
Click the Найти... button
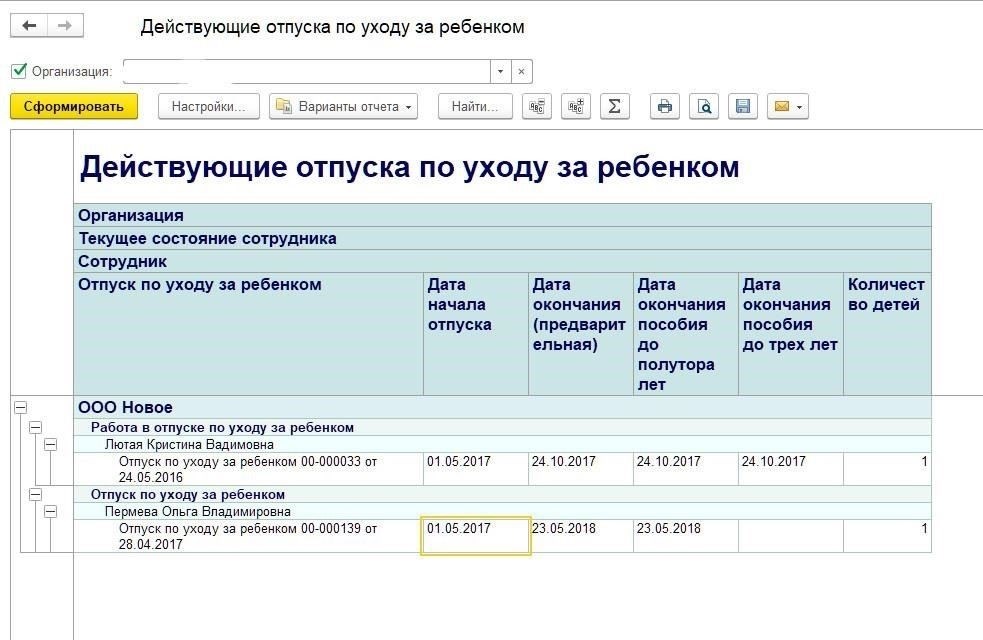(475, 107)
